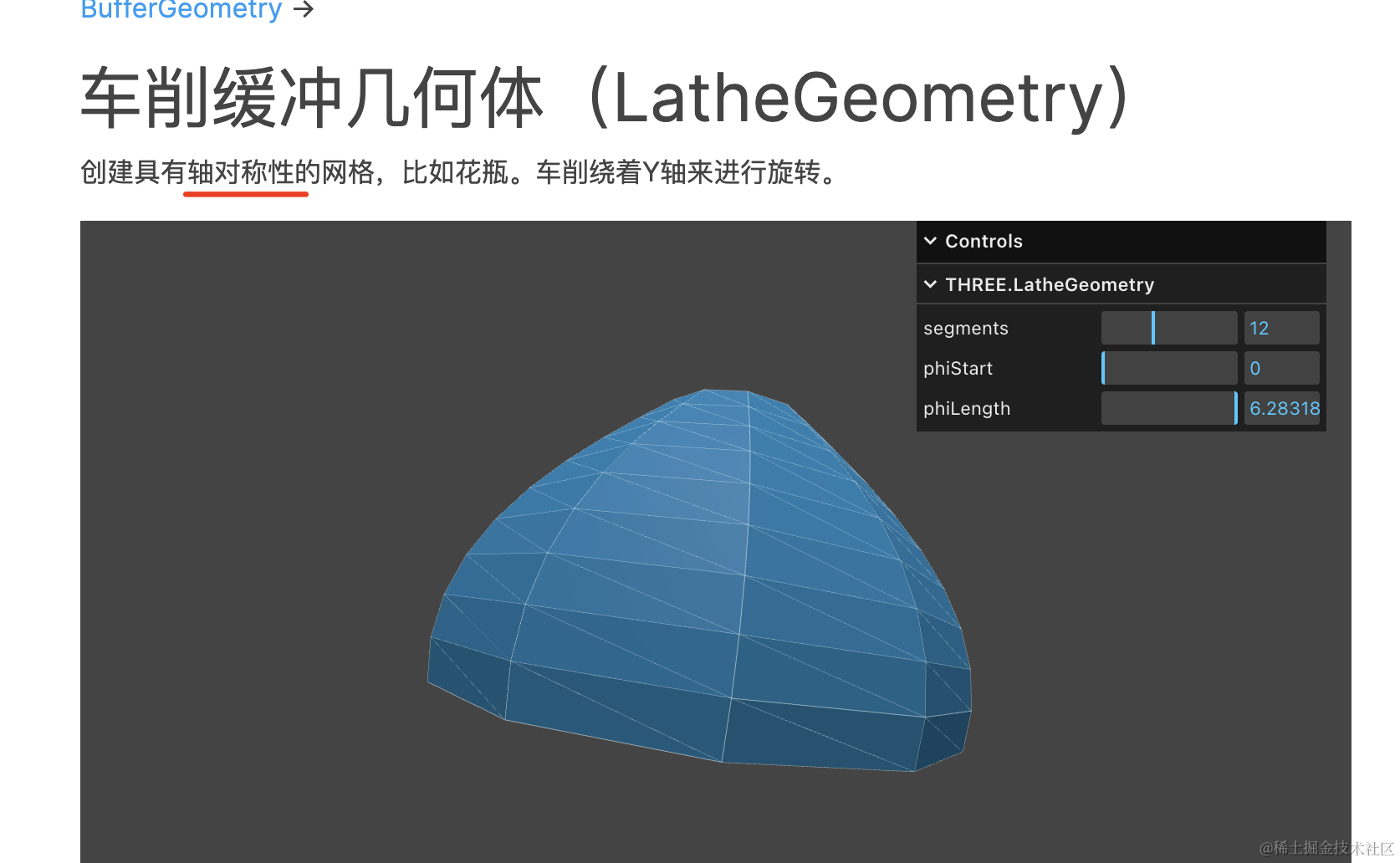Collapse the THREE.LatheGeometry folder chevron
Screen dimensions: 1400x863
click(x=930, y=284)
